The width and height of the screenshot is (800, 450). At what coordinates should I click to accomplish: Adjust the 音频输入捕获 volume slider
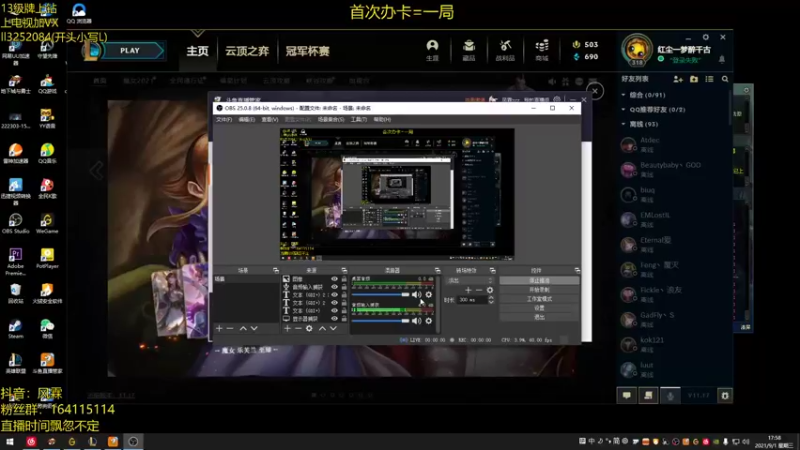point(381,321)
